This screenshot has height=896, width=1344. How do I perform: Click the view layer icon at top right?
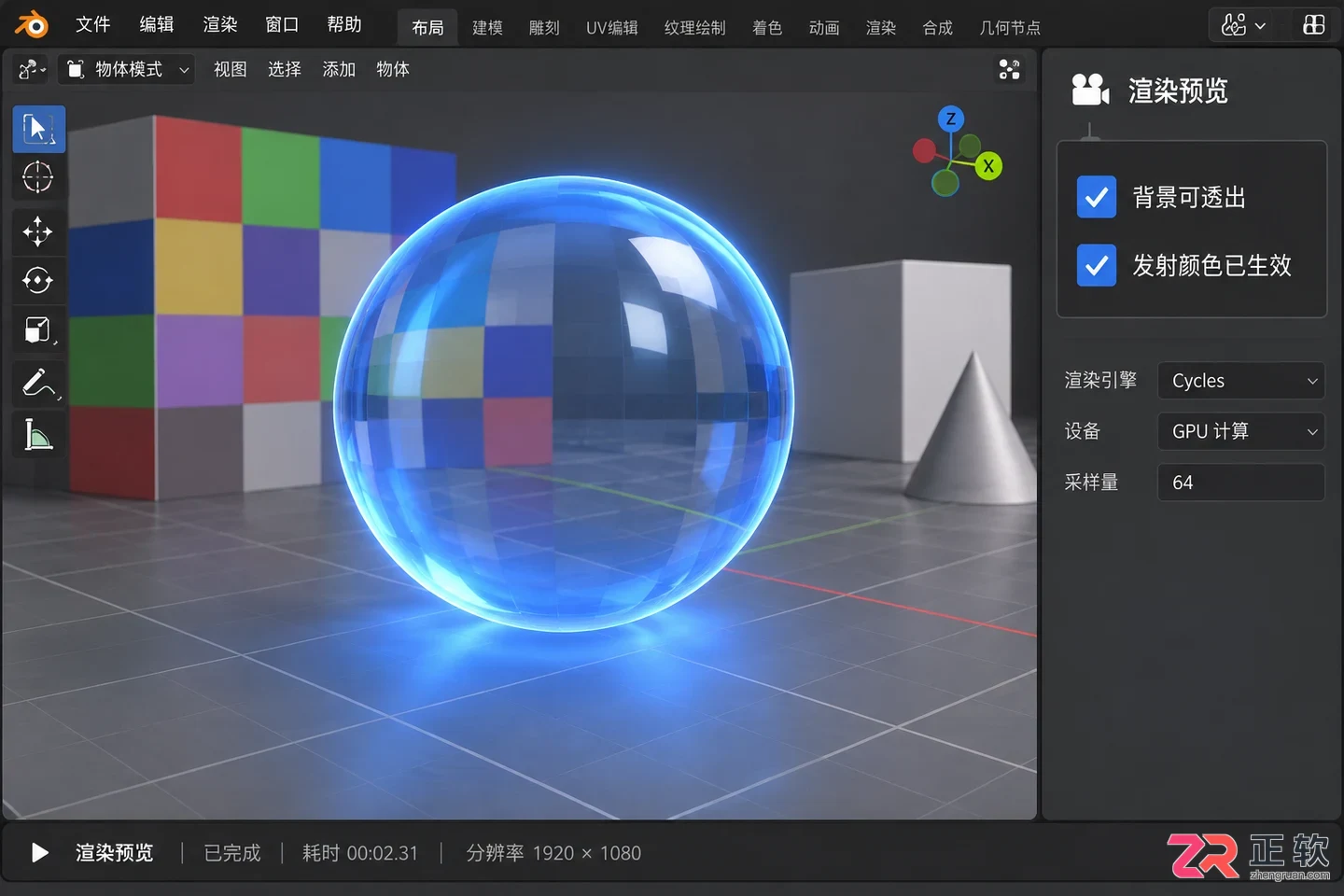1314,25
